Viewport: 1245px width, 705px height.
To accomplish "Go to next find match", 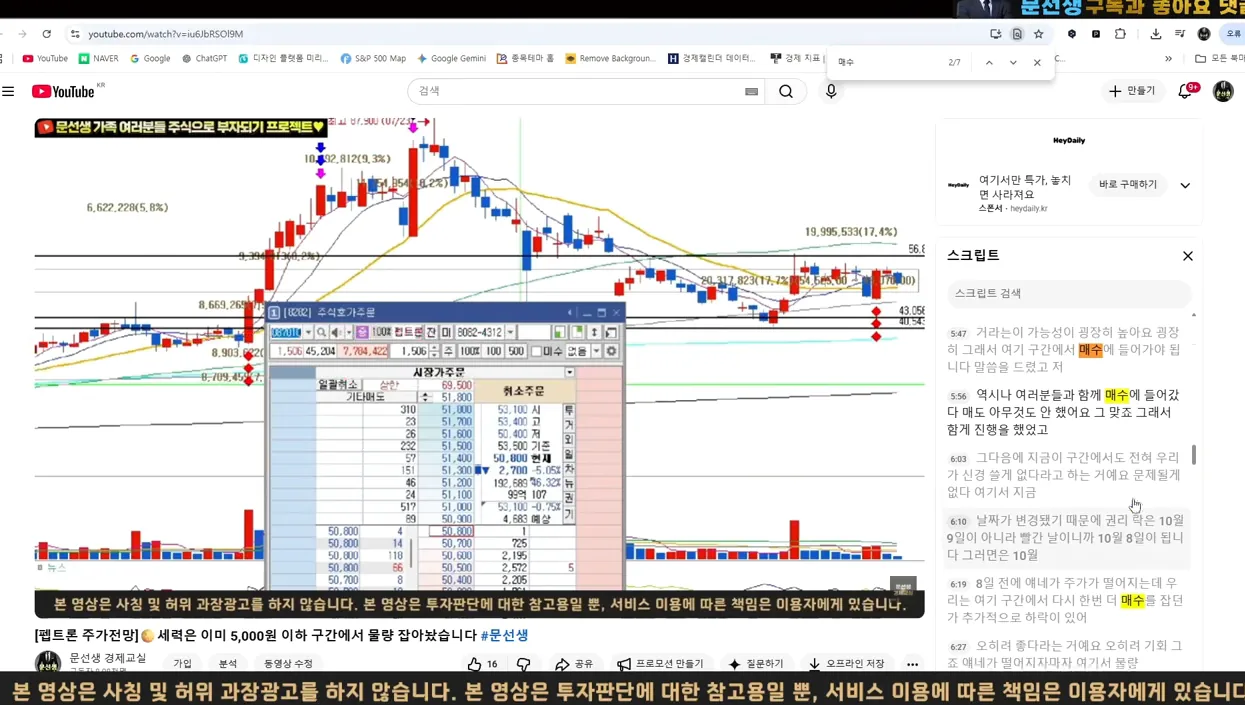I will (x=1013, y=62).
